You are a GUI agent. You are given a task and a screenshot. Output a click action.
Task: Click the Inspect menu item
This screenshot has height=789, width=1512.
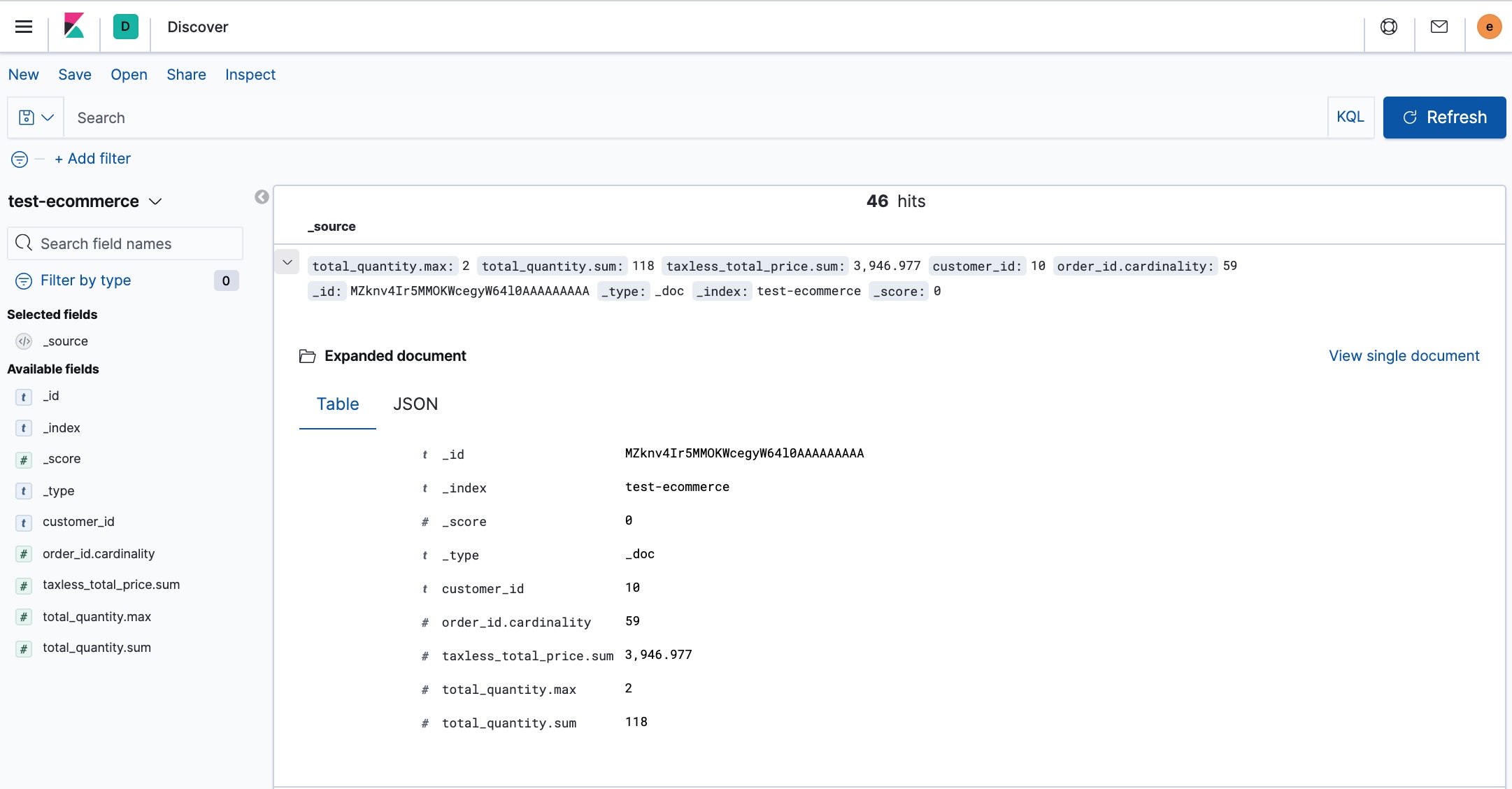point(250,75)
